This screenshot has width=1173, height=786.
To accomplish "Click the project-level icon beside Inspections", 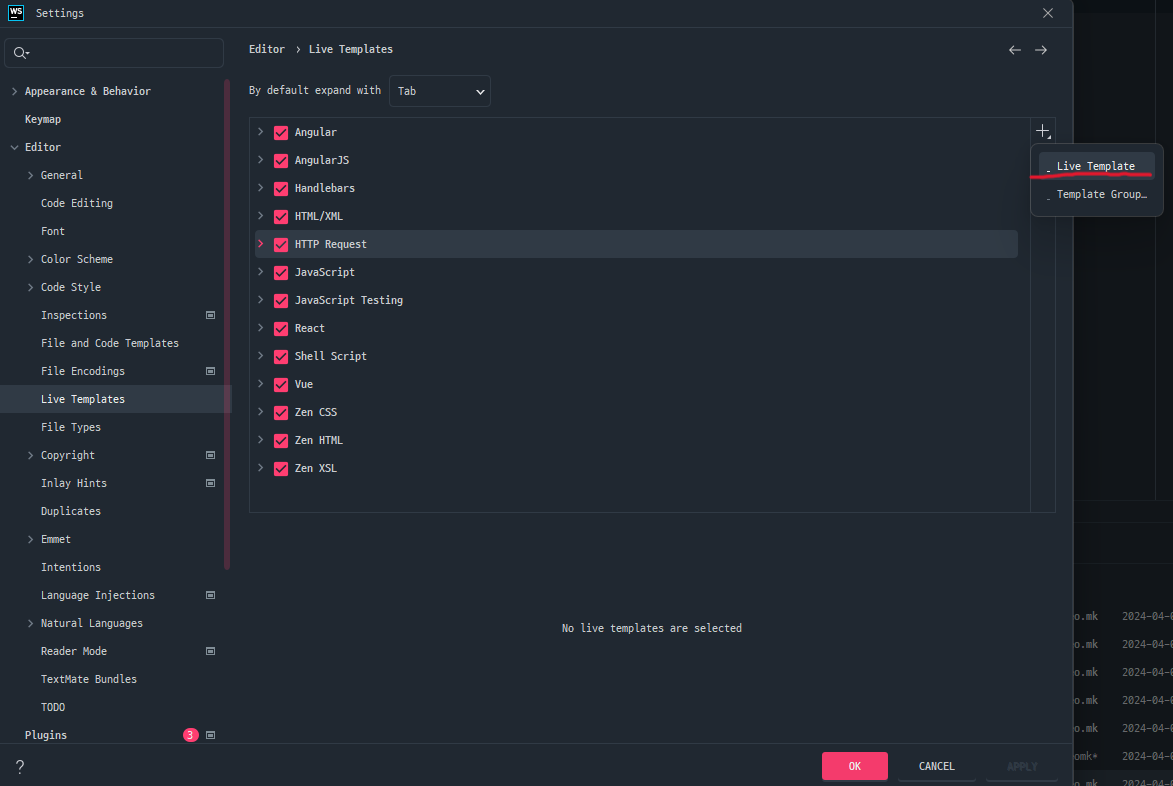I will point(210,315).
